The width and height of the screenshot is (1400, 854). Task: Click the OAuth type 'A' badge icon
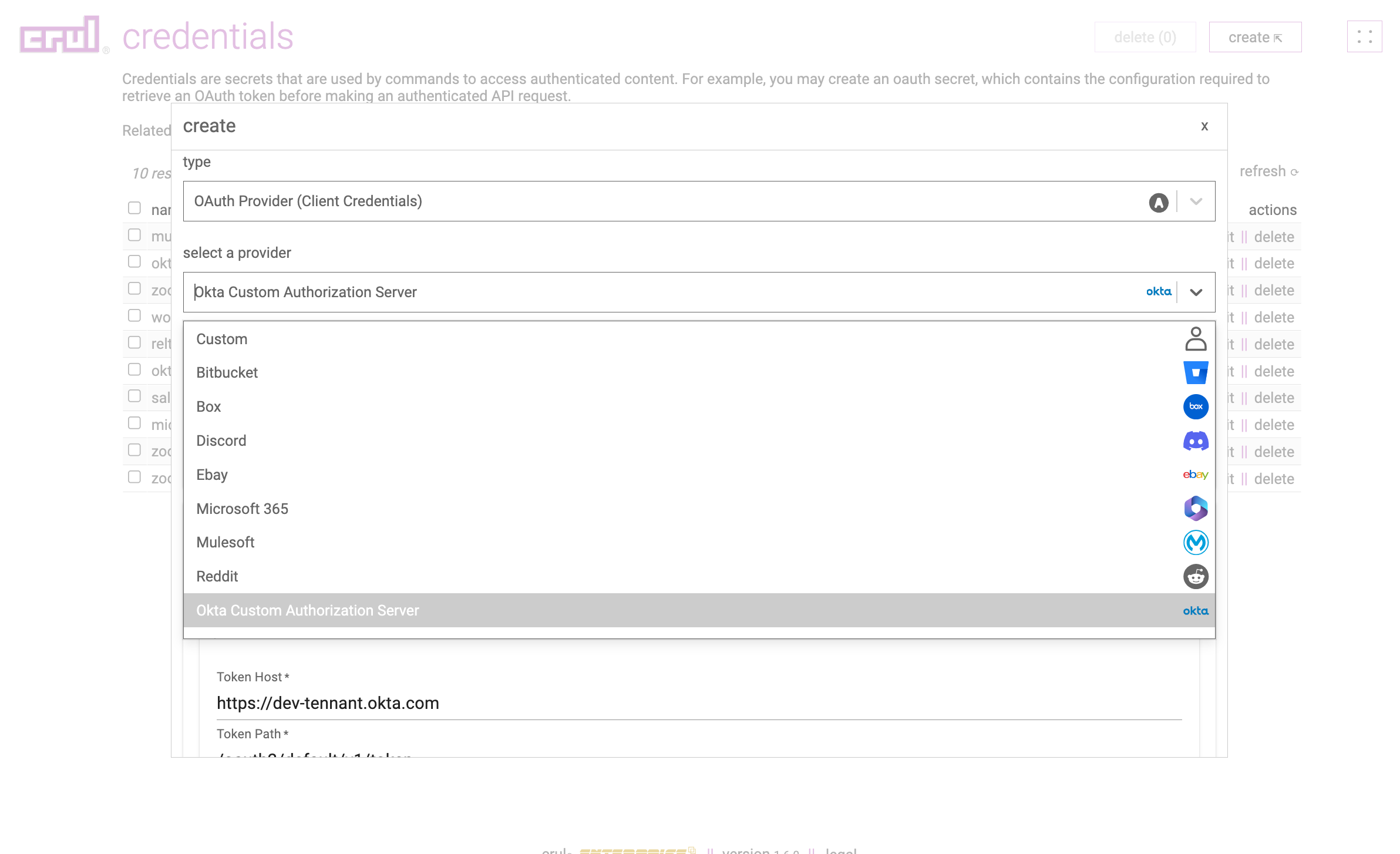(x=1158, y=203)
